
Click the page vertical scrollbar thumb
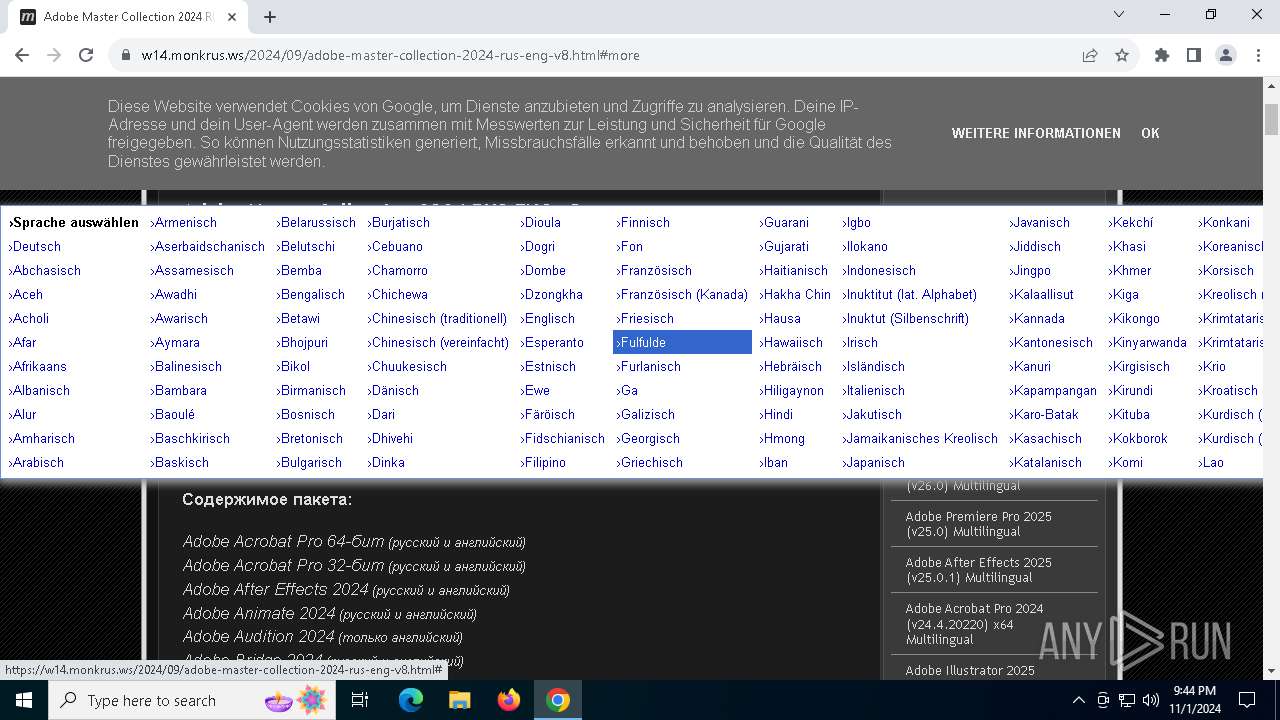pyautogui.click(x=1271, y=119)
